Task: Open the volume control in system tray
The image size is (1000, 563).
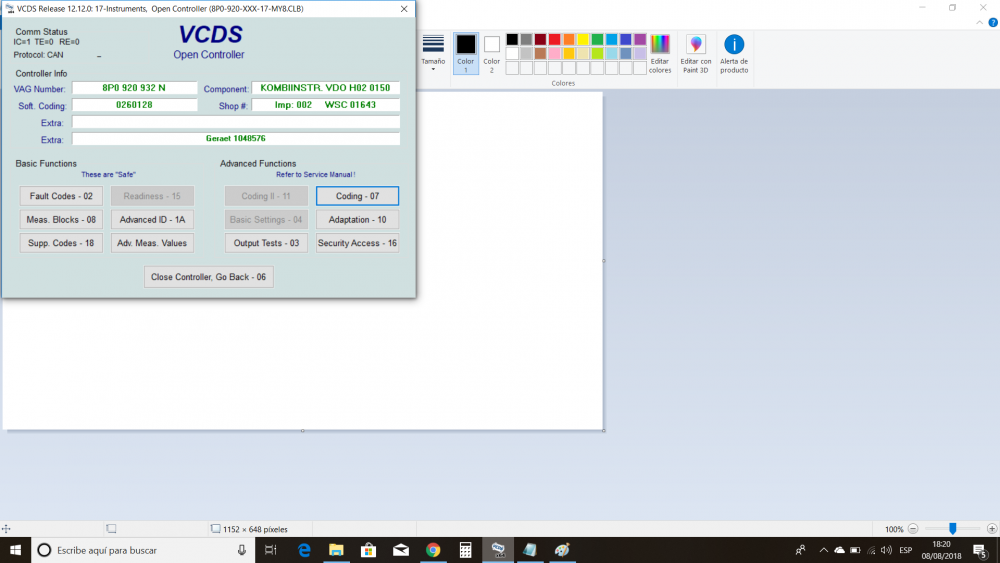Action: tap(886, 550)
